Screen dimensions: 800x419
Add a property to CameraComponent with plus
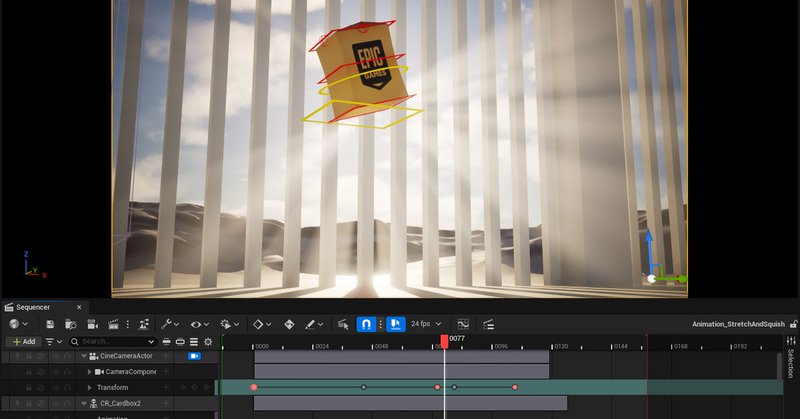[x=166, y=372]
